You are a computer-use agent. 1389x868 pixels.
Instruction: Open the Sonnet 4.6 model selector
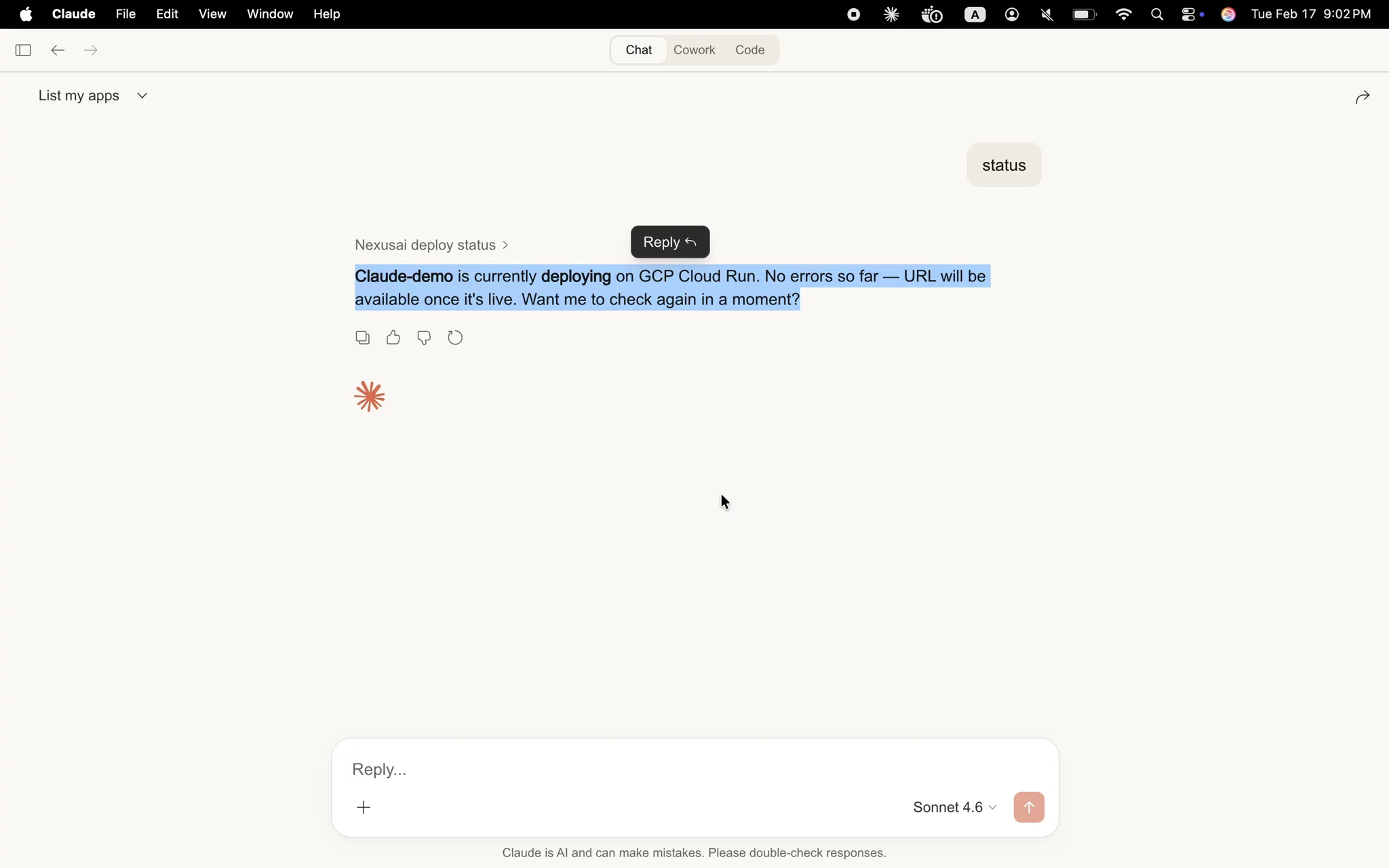pos(954,807)
